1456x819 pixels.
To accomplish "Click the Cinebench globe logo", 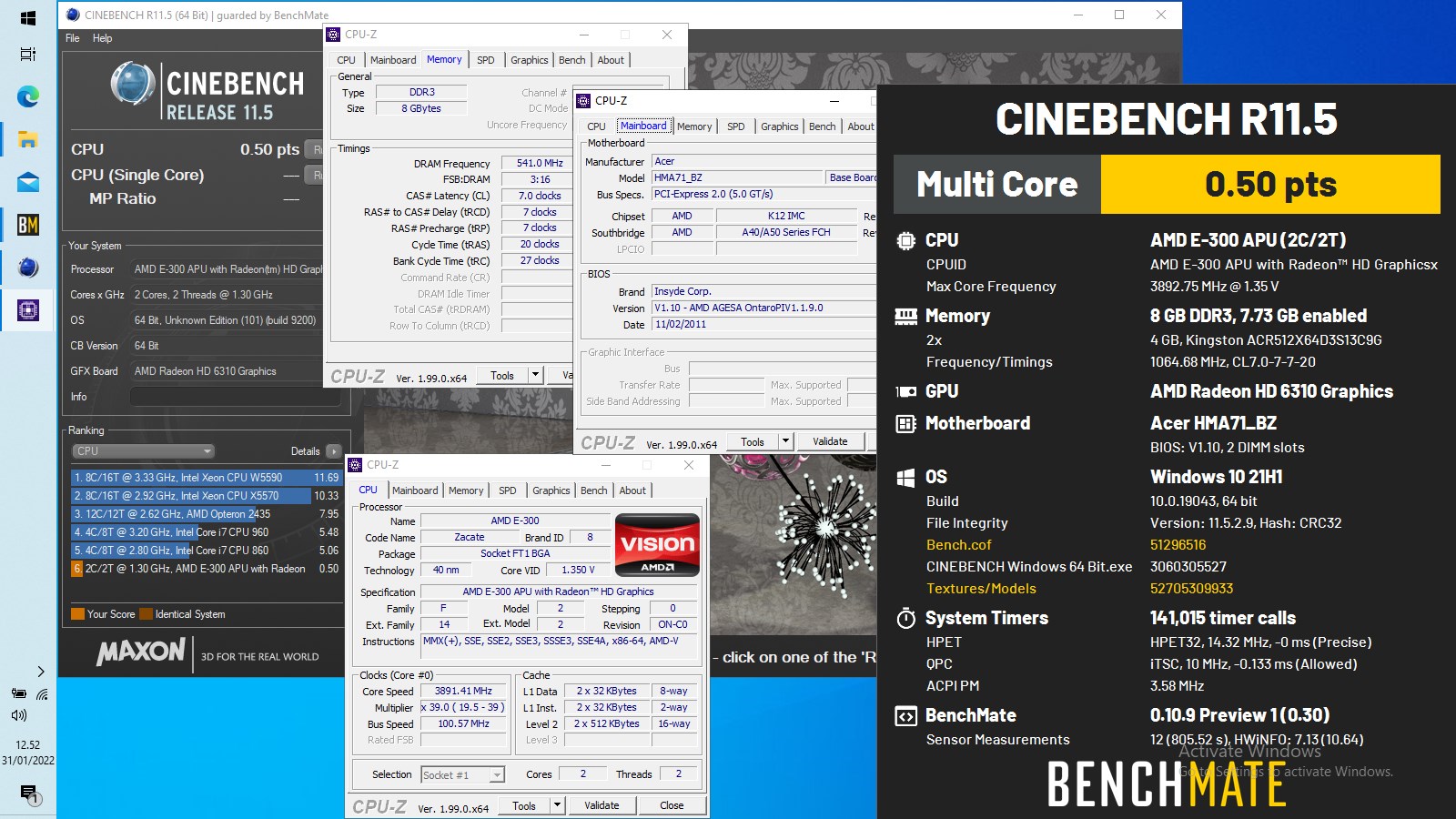I will coord(133,84).
